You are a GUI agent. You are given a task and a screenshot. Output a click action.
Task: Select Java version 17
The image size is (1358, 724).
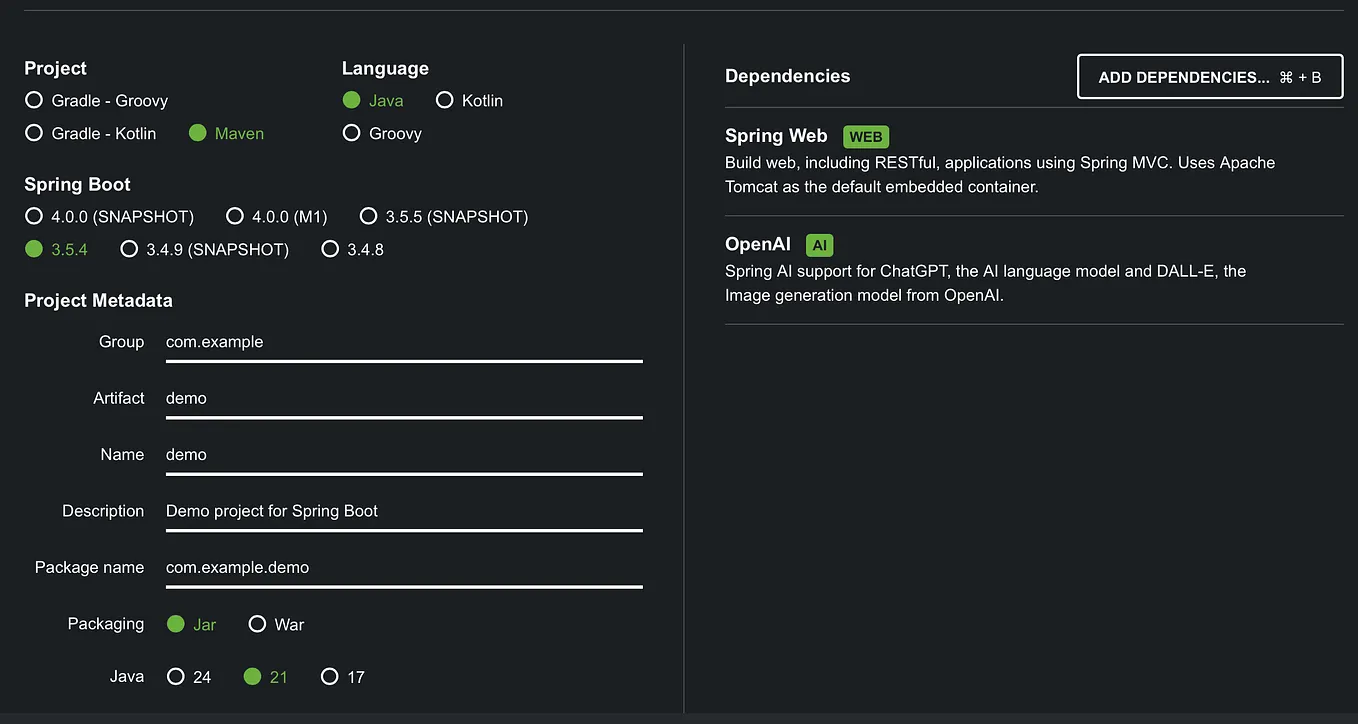point(330,676)
